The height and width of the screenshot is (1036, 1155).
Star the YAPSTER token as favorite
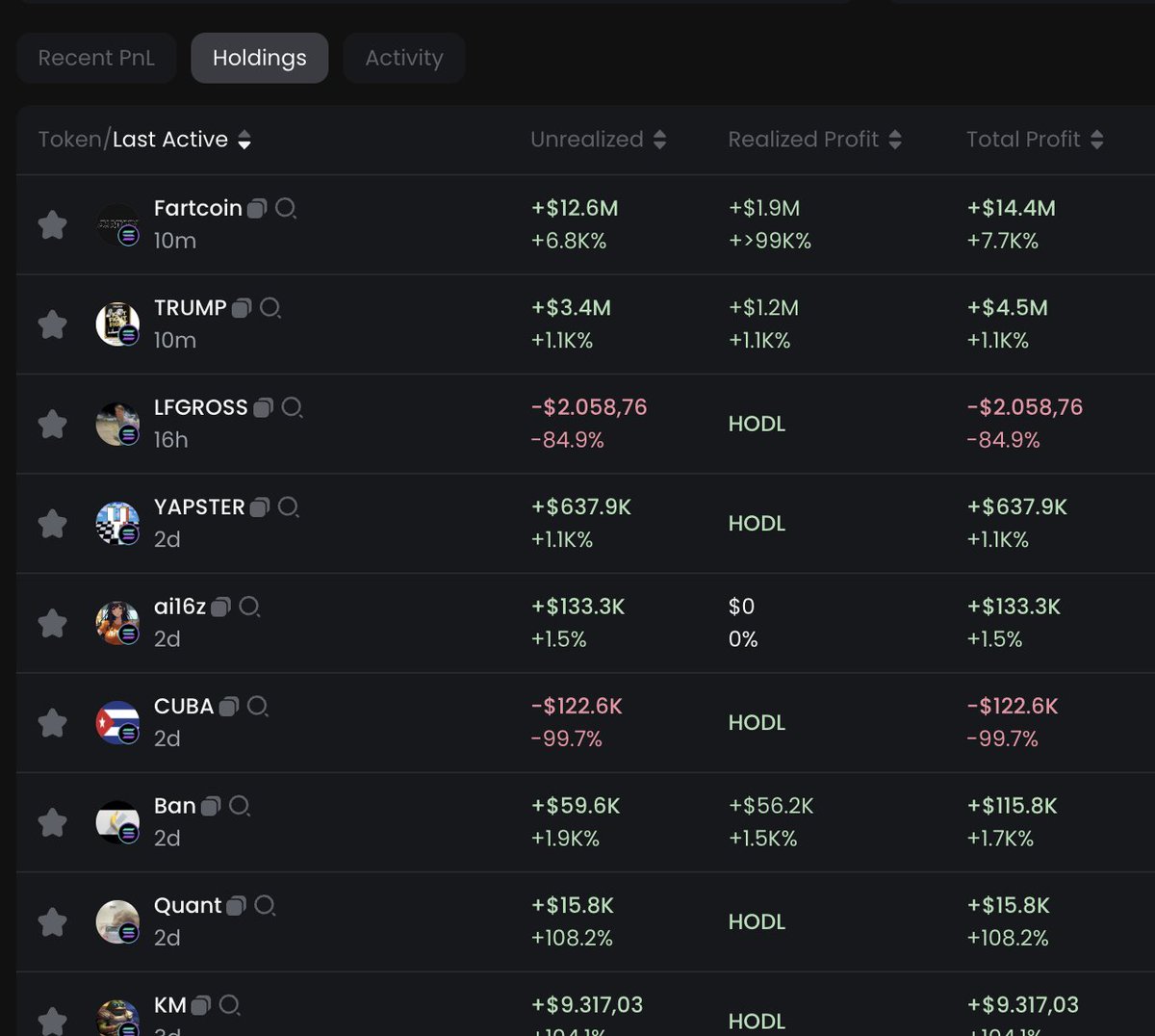52,524
